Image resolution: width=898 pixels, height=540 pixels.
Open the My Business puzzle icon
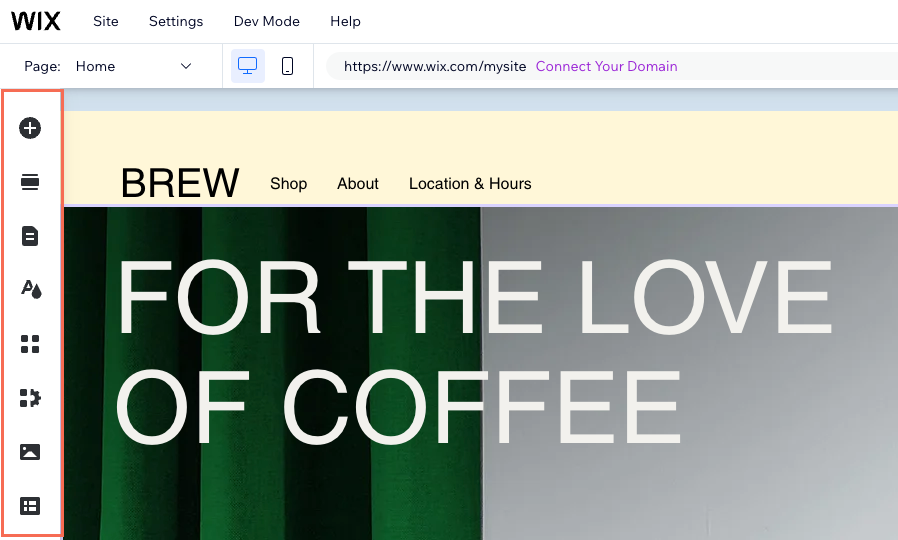30,398
